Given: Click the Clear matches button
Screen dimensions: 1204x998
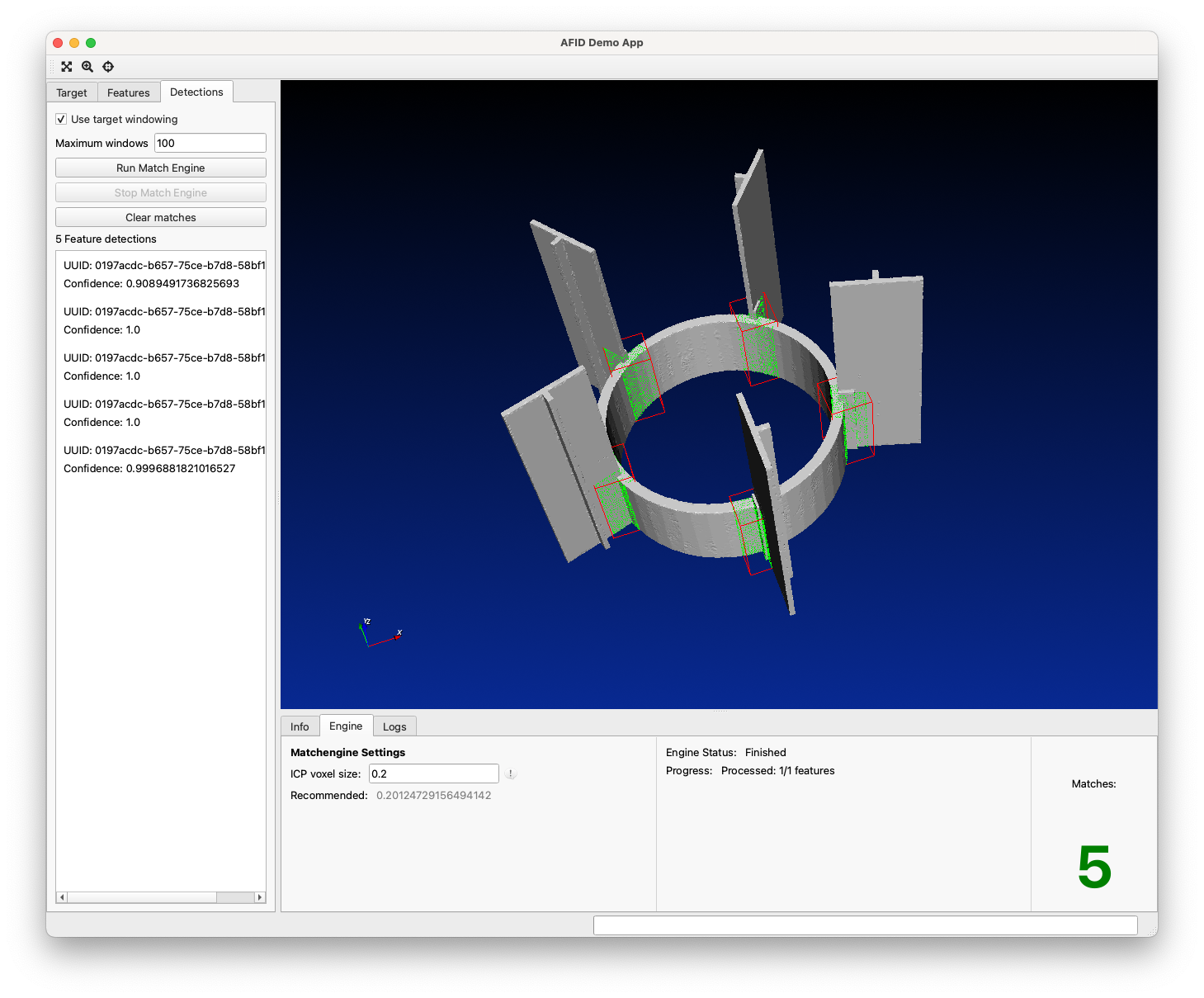Looking at the screenshot, I should 161,218.
